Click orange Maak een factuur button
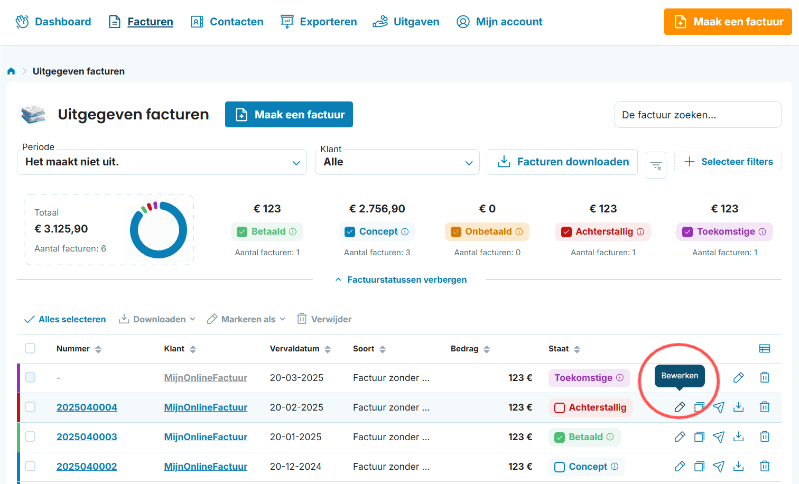Viewport: 799px width, 484px height. click(728, 22)
